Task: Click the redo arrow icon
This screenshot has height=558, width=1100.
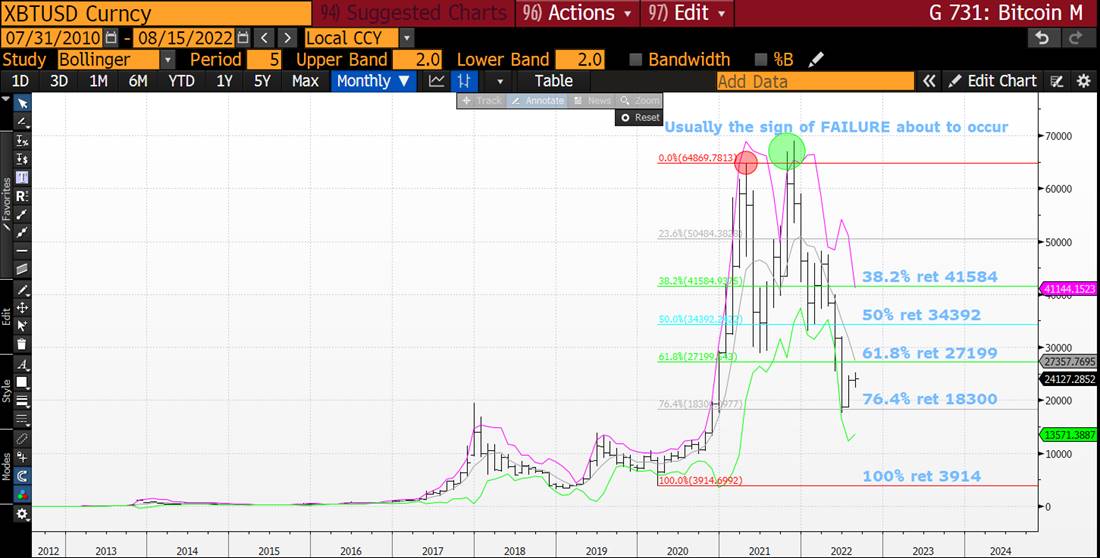Action: pyautogui.click(x=1075, y=38)
